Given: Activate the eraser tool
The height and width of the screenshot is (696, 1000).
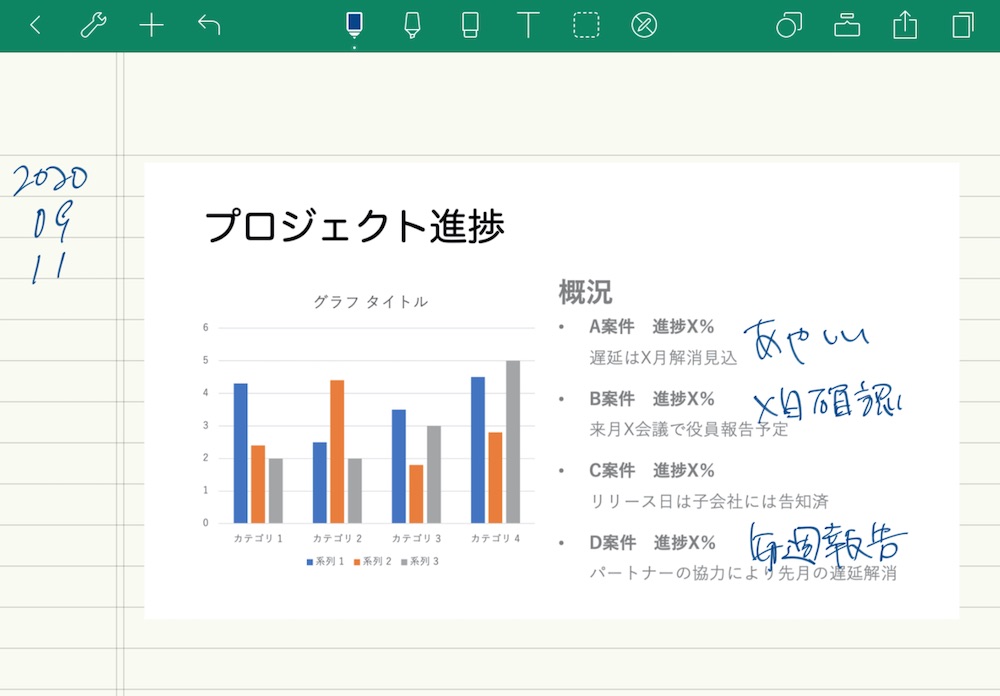Looking at the screenshot, I should (470, 24).
